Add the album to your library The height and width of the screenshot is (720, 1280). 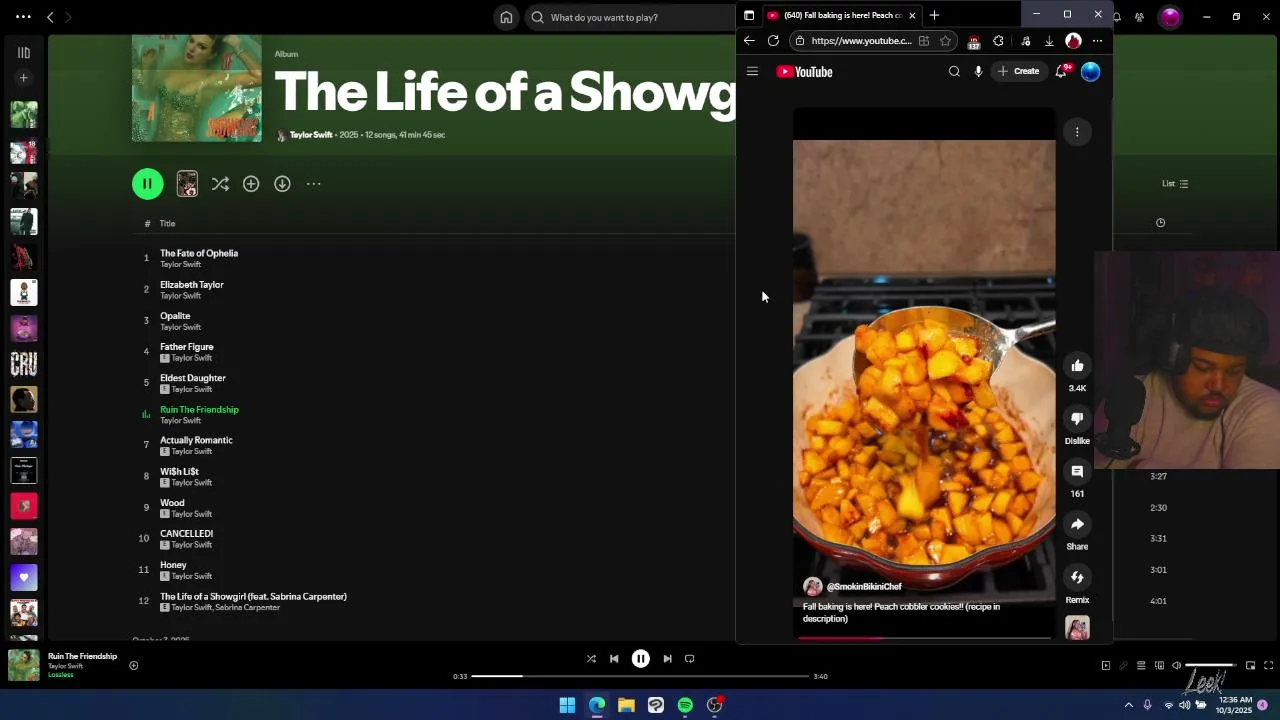click(251, 184)
